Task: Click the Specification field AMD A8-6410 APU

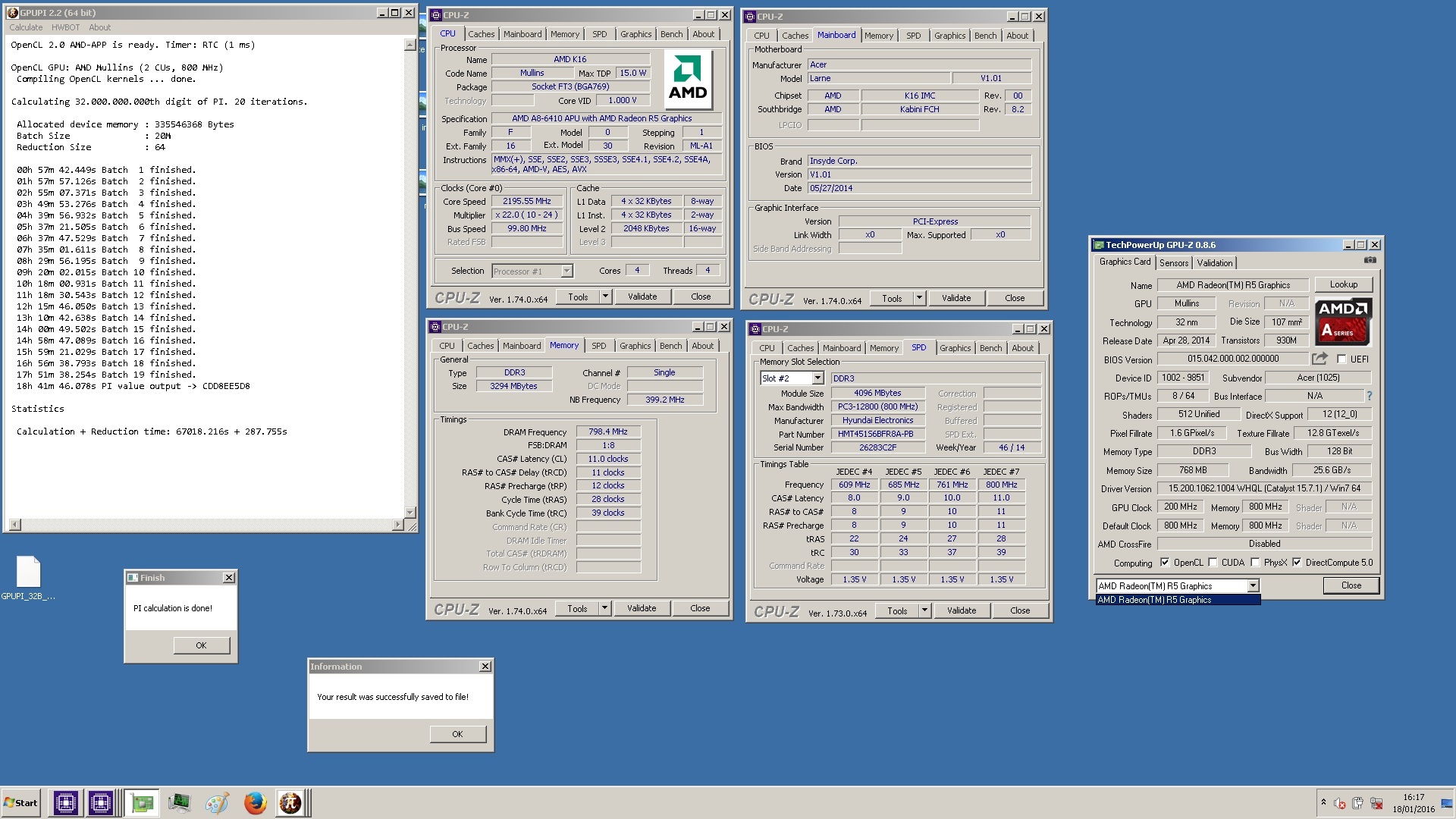Action: pos(606,118)
